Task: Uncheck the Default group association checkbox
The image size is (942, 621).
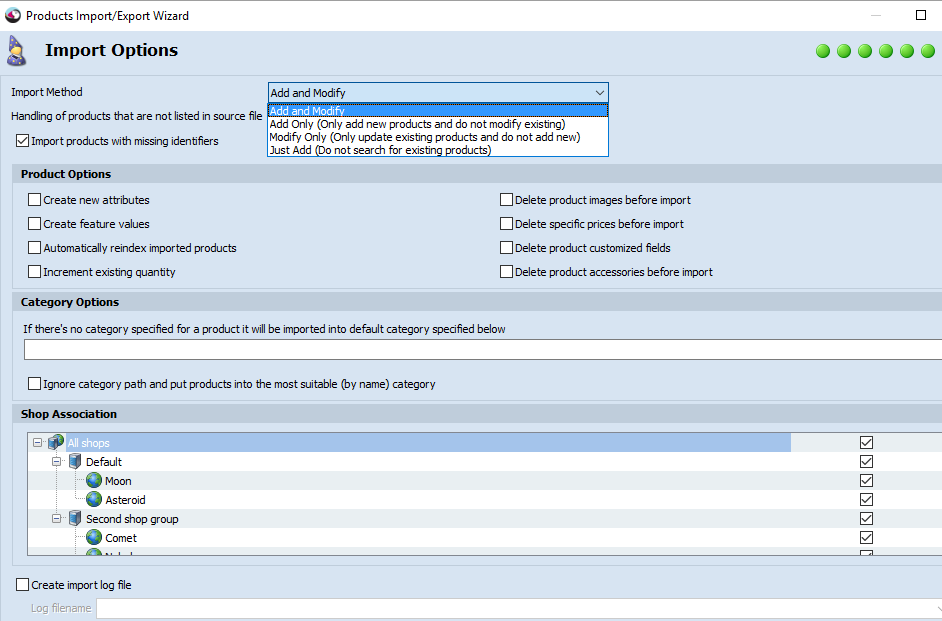Action: [866, 462]
